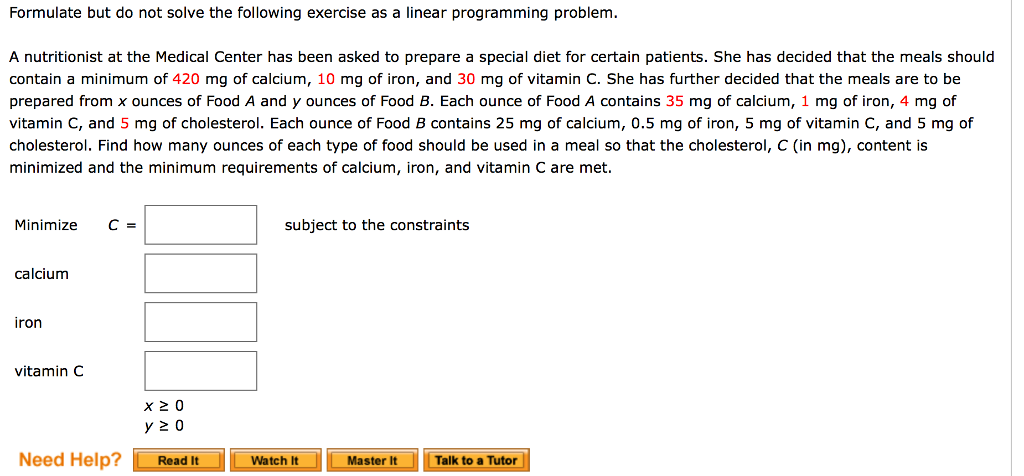Launch the Watch It video help

tap(275, 460)
